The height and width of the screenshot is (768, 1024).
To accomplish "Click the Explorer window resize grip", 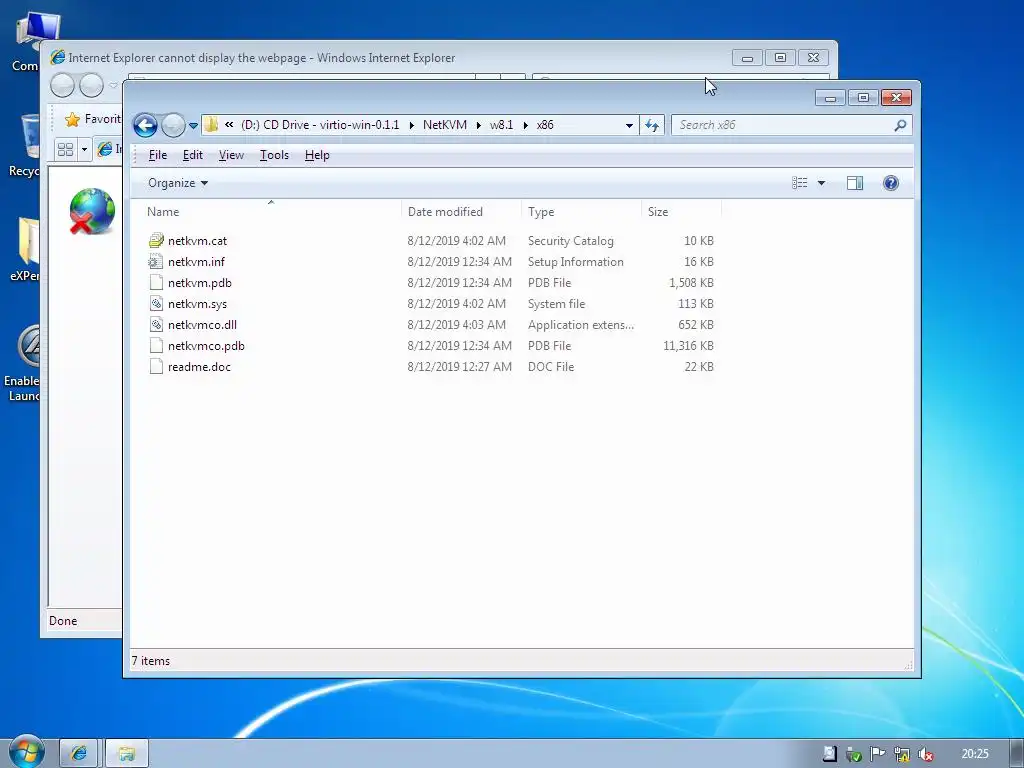I will pos(908,665).
